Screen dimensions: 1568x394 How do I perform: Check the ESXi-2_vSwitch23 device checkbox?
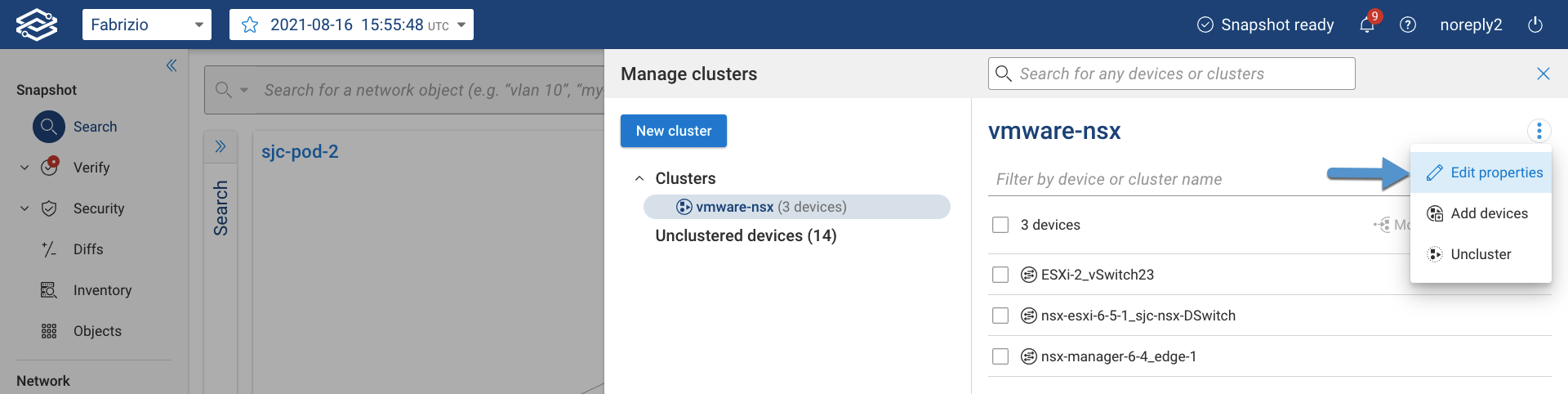(x=1000, y=275)
